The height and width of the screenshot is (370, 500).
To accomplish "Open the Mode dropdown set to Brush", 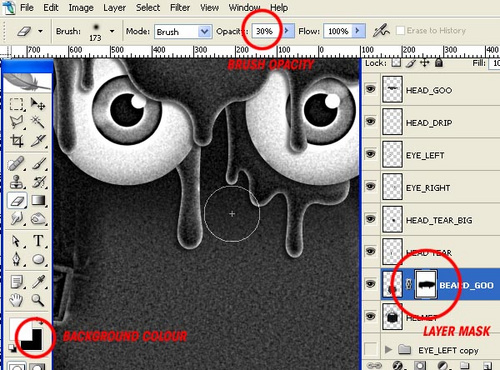I will 183,32.
